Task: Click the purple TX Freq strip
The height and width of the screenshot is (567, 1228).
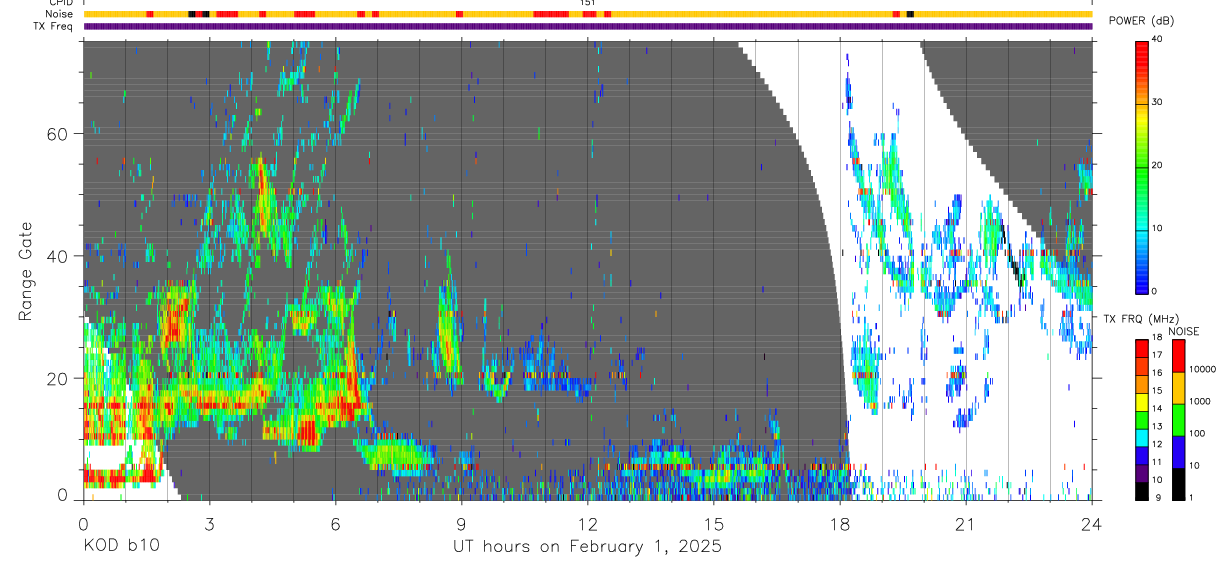Action: tap(588, 26)
